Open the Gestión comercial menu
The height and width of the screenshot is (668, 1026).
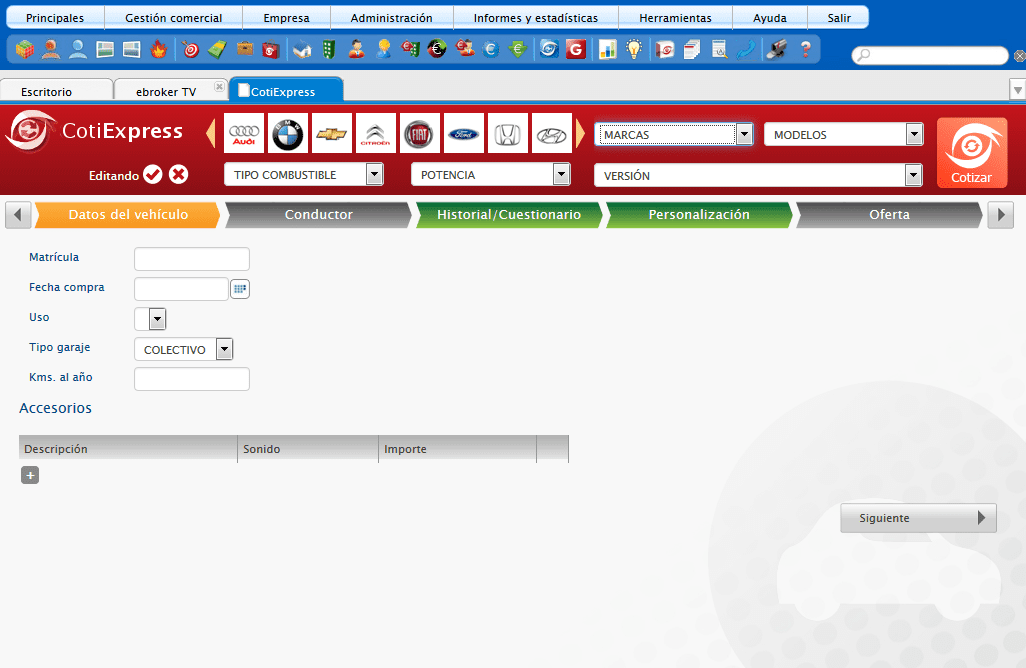(173, 18)
